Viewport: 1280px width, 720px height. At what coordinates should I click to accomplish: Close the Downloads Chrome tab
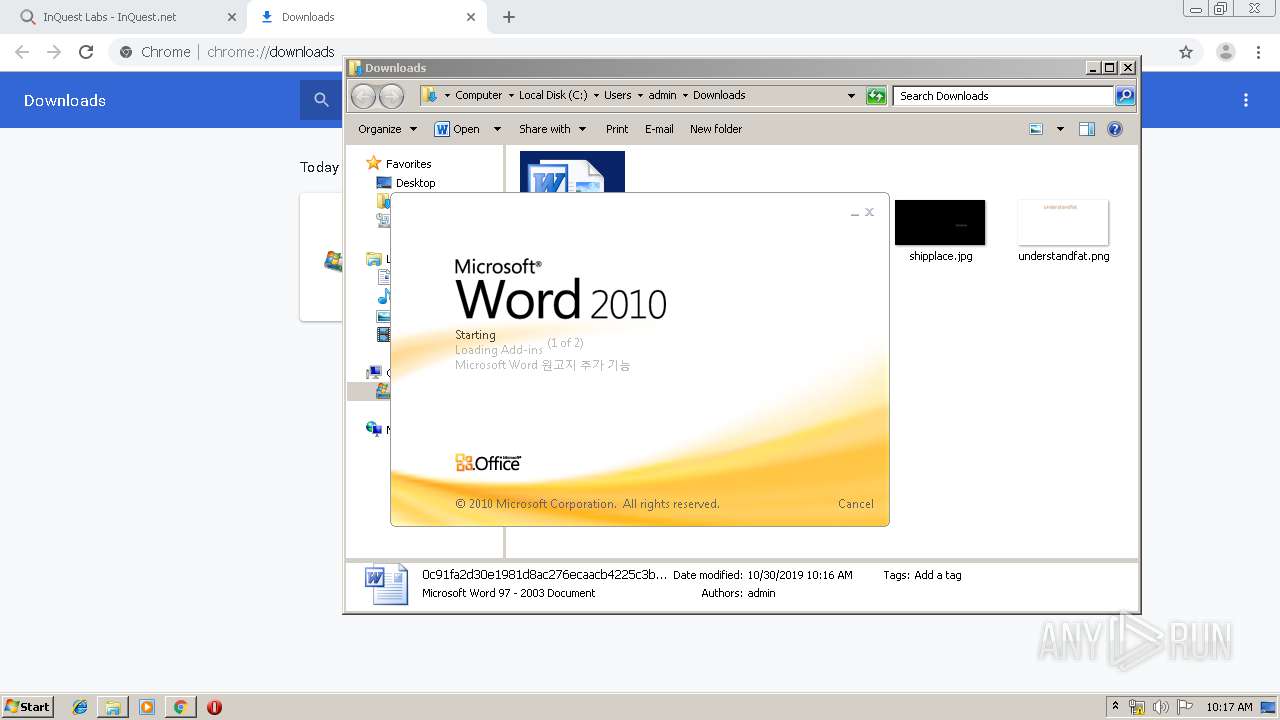coord(471,17)
